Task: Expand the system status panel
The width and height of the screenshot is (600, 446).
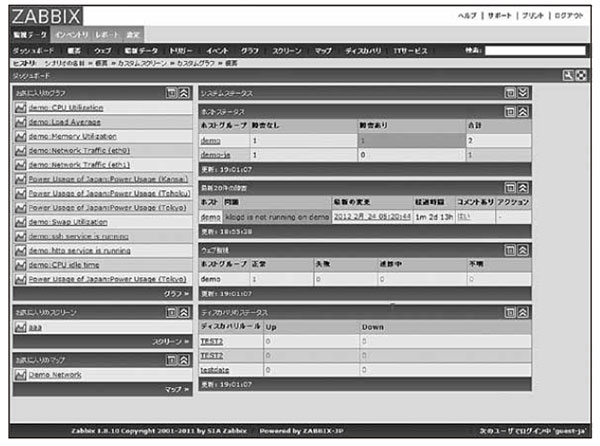Action: tap(523, 93)
